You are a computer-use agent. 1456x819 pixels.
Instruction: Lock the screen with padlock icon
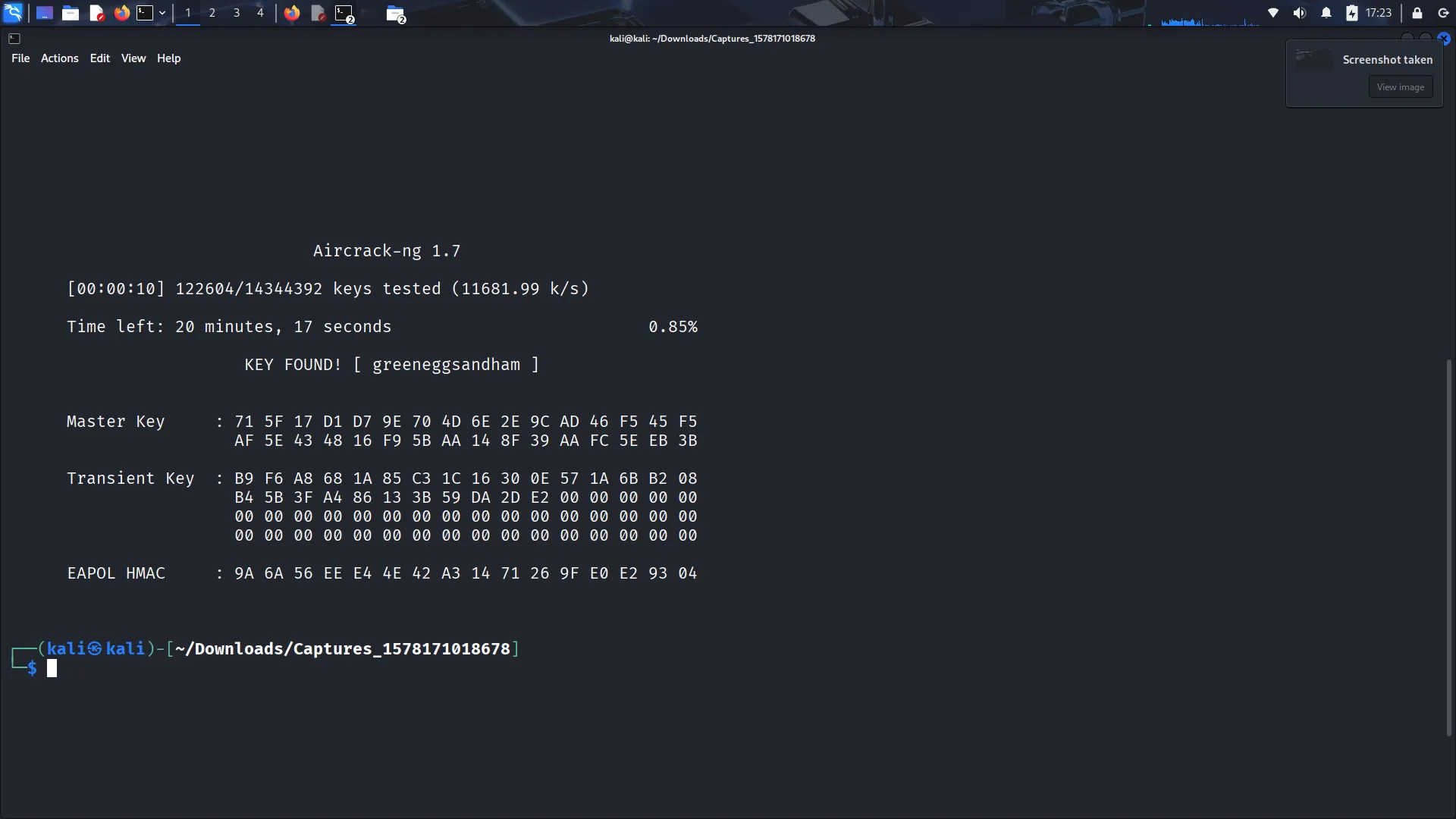[1417, 13]
